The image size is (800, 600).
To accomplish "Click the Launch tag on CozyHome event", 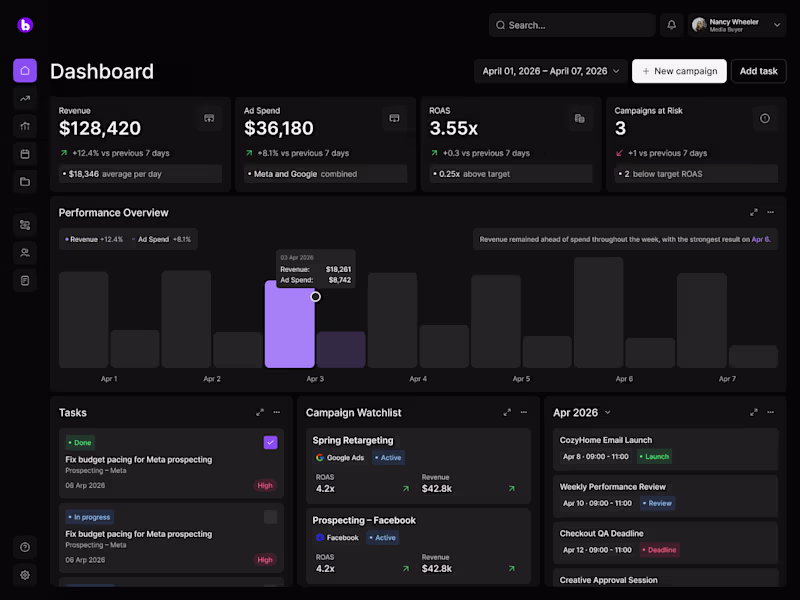I will (655, 457).
